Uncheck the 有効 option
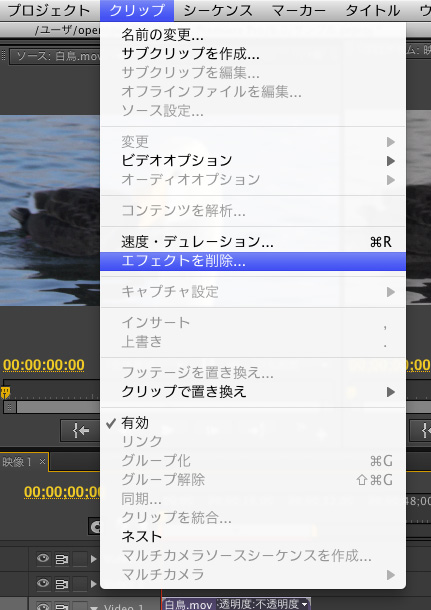Image resolution: width=431 pixels, height=610 pixels. (x=253, y=423)
